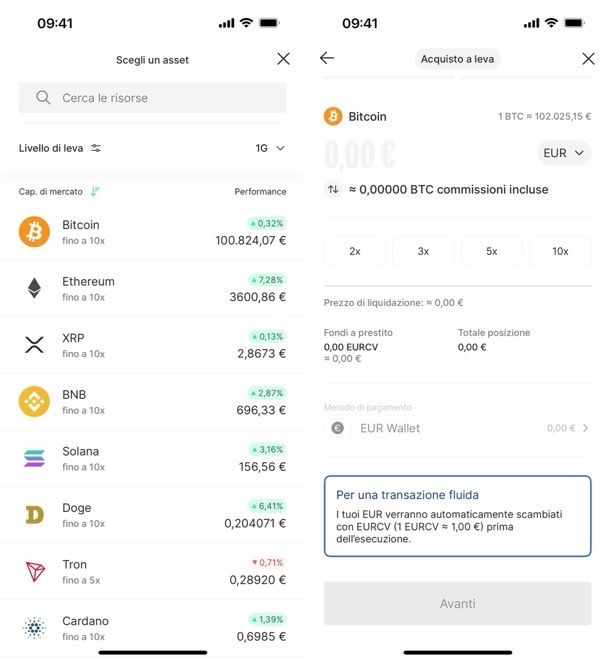Tap the Tron logo icon
This screenshot has width=610, height=661.
pos(34,572)
